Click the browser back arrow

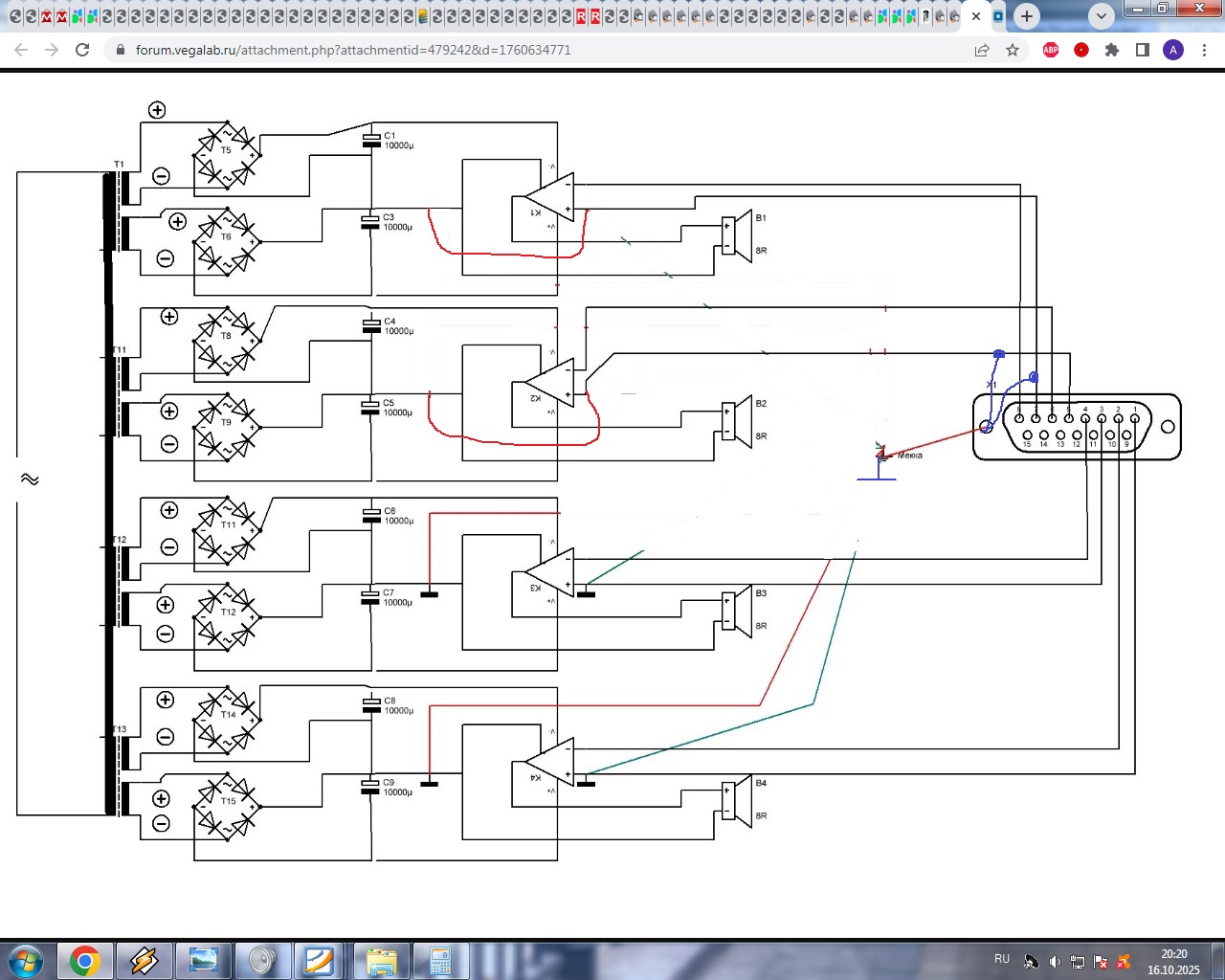[21, 50]
